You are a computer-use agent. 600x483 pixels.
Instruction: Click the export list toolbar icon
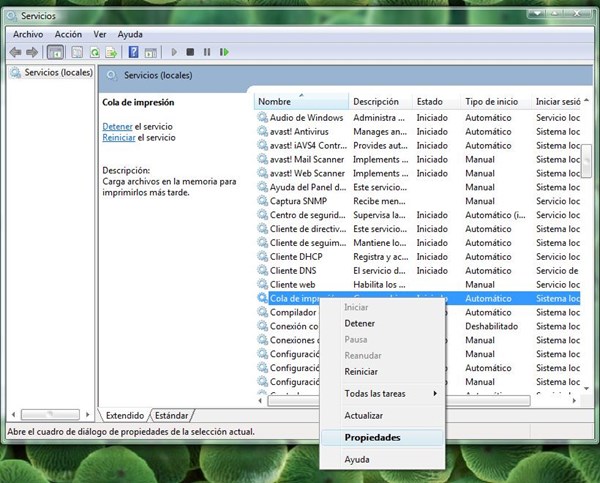click(112, 52)
